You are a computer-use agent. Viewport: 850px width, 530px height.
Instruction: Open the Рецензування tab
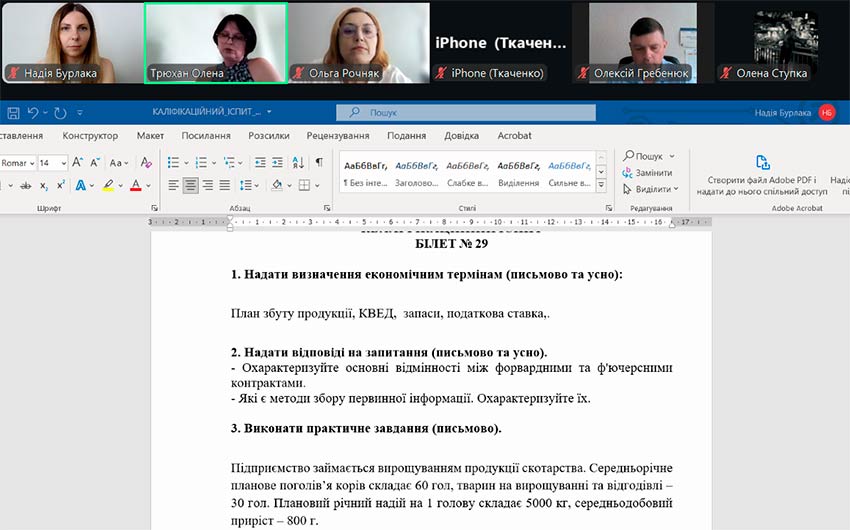338,135
